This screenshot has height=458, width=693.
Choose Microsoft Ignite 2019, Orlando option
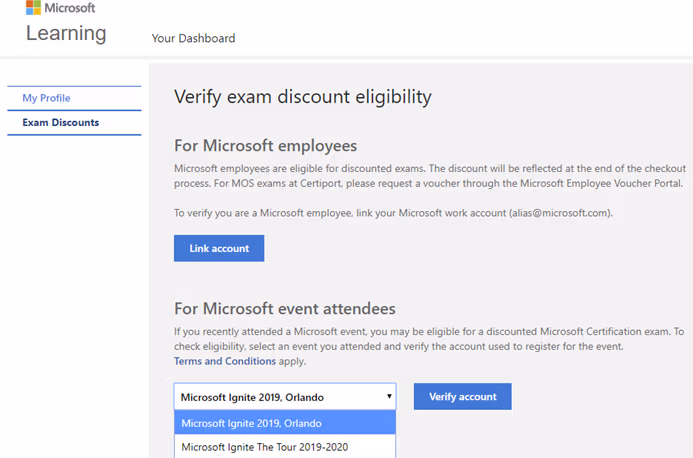(285, 423)
